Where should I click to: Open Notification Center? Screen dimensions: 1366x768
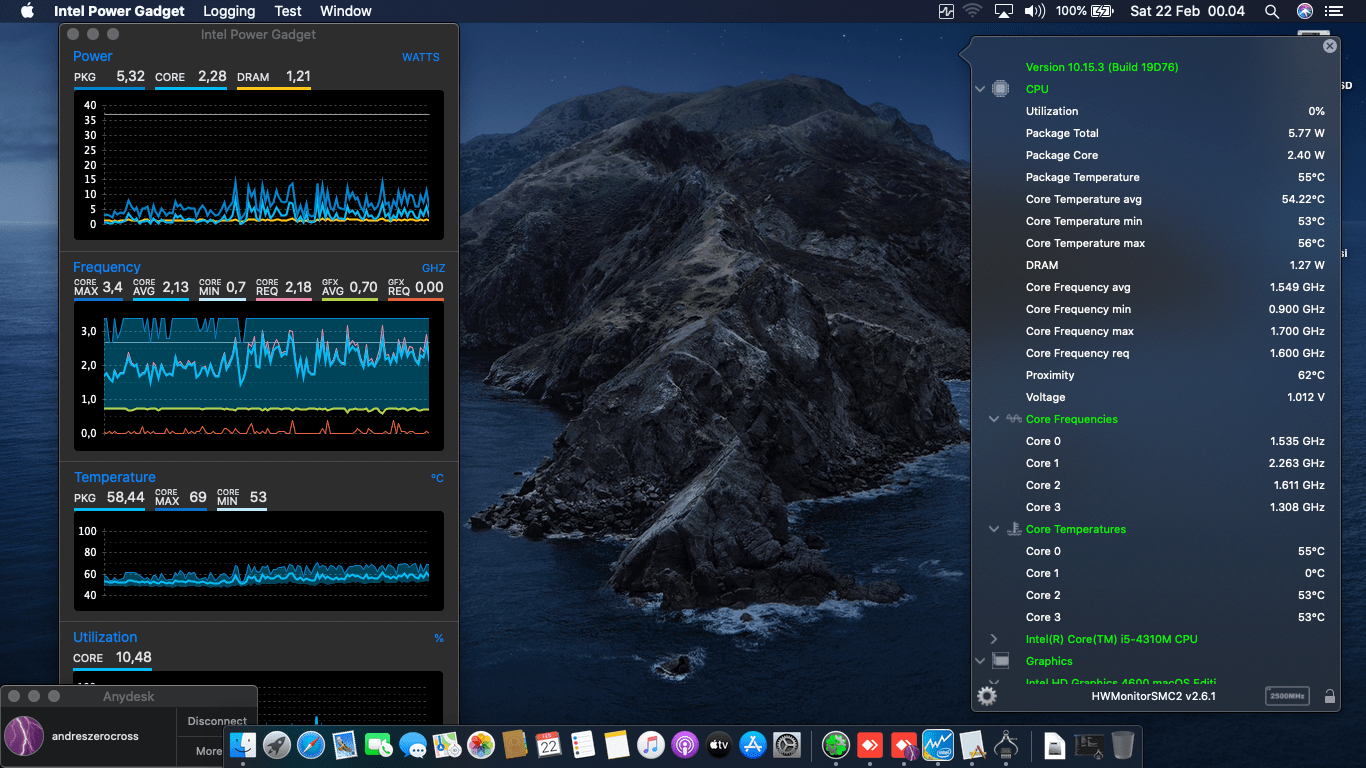coord(1334,11)
